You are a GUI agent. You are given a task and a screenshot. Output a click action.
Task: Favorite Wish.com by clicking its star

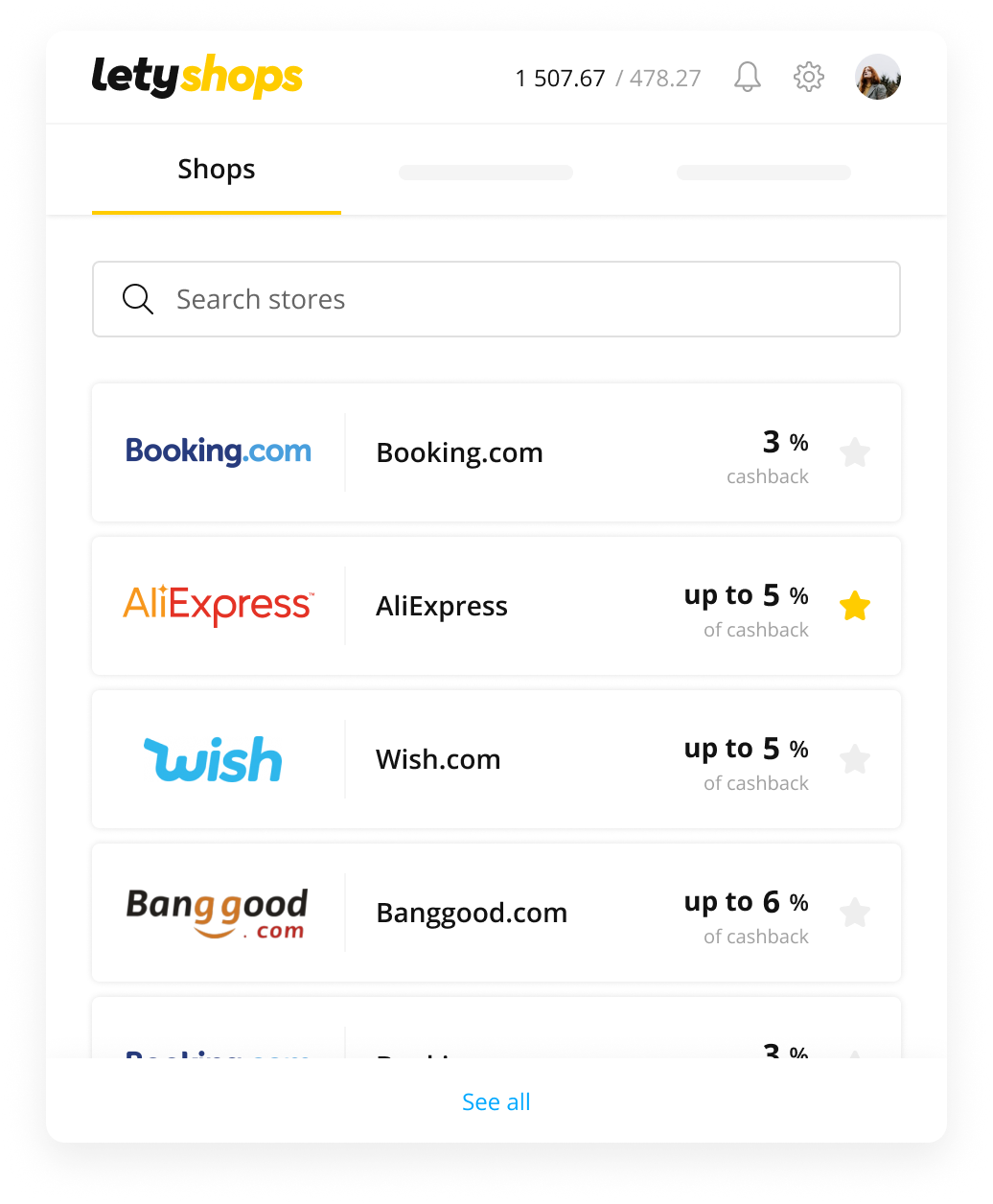[855, 758]
